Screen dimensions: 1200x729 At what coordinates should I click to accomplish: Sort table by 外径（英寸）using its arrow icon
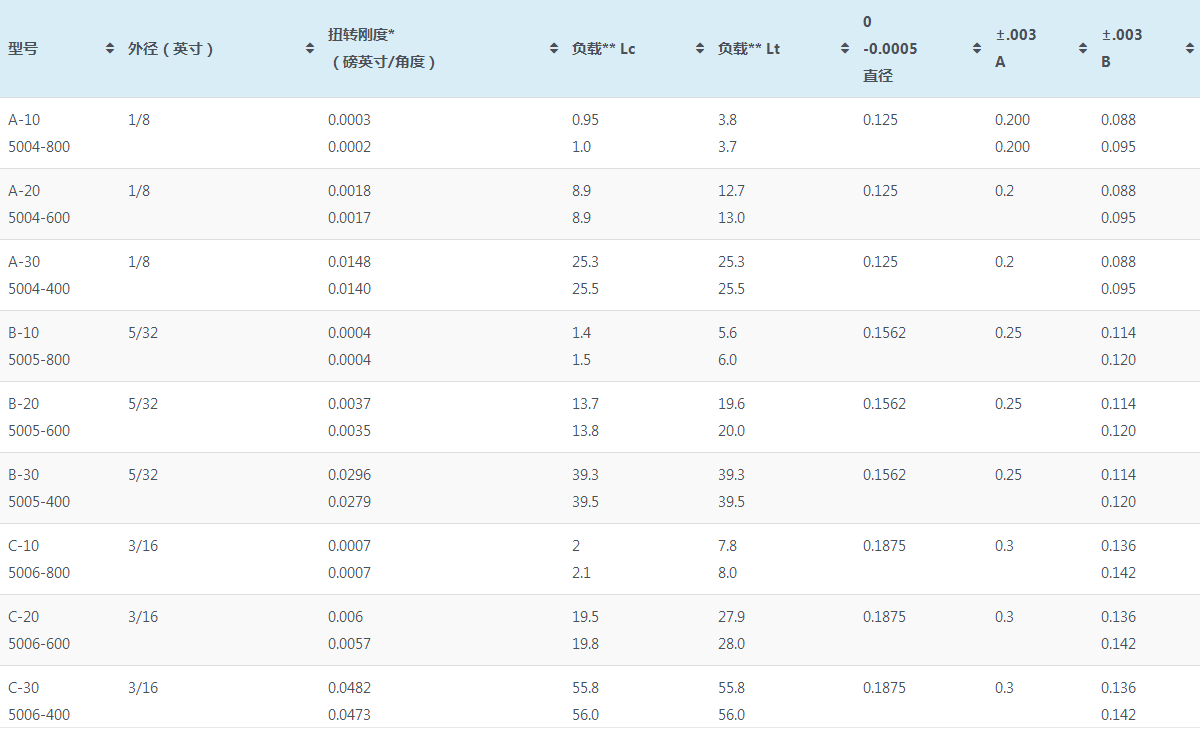(x=310, y=49)
